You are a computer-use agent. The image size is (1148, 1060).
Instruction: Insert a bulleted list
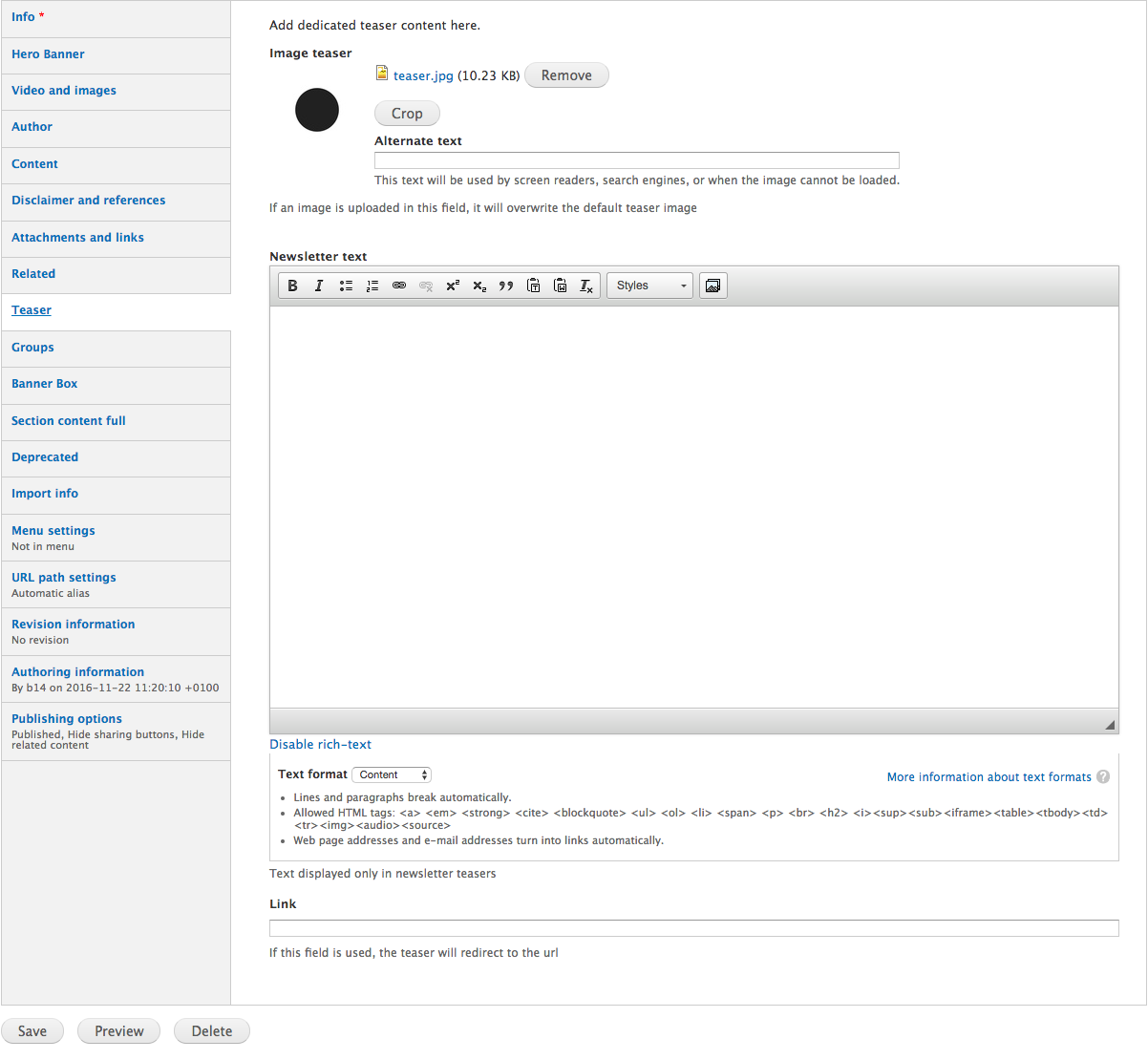click(346, 286)
